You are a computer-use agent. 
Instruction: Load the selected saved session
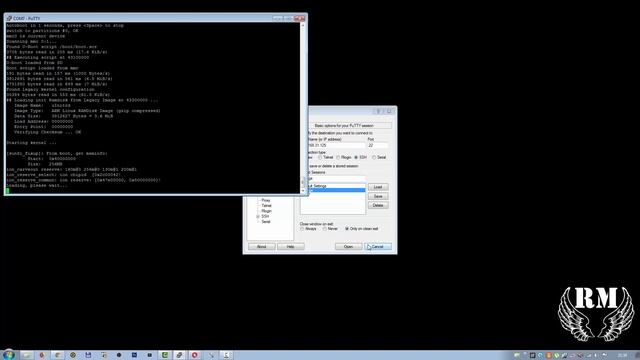(x=378, y=187)
